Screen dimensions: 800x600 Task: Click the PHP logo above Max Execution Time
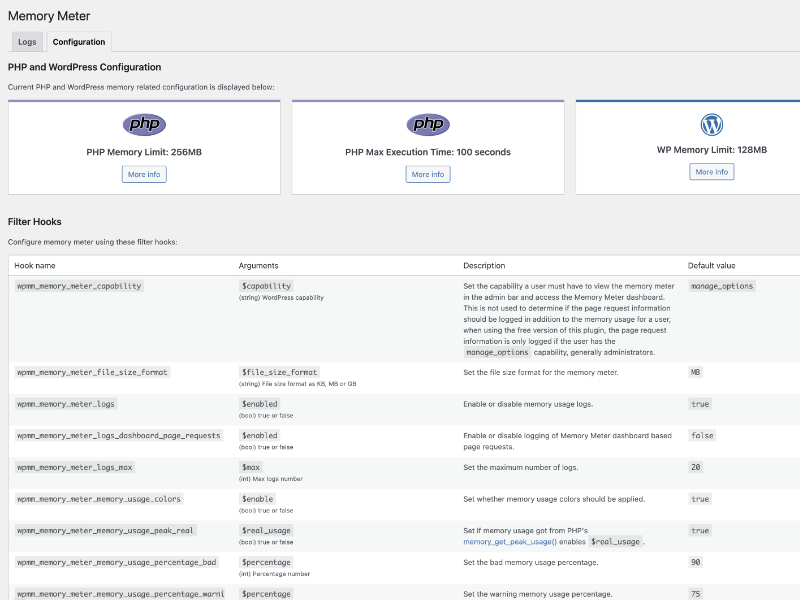click(x=428, y=124)
